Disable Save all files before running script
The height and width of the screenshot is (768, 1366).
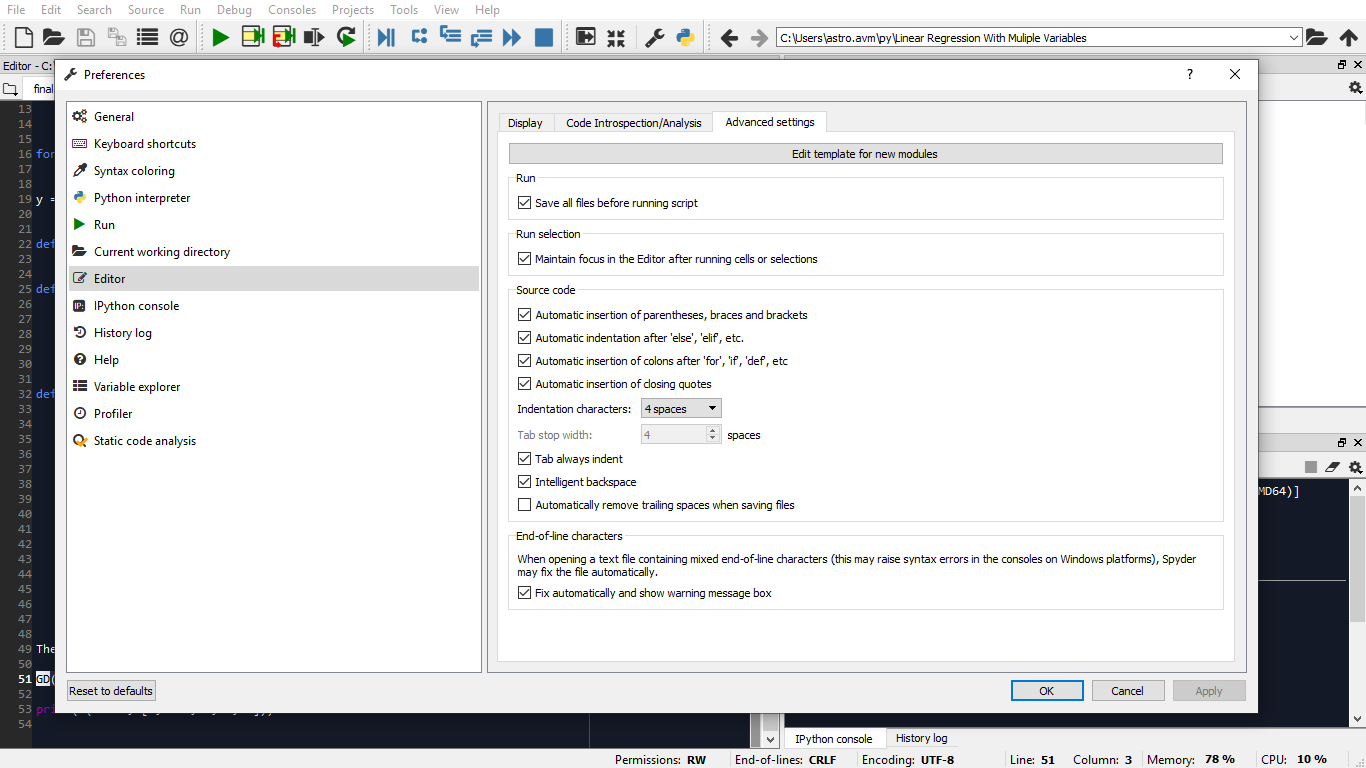[x=525, y=202]
